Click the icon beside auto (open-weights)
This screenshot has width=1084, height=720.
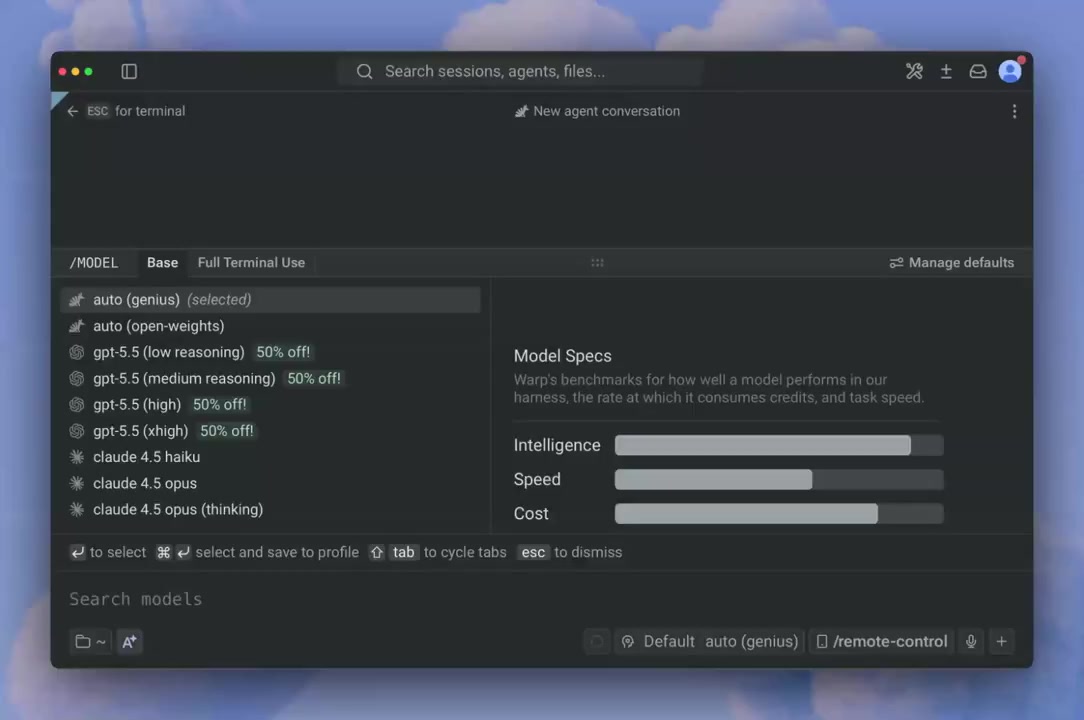pos(77,326)
